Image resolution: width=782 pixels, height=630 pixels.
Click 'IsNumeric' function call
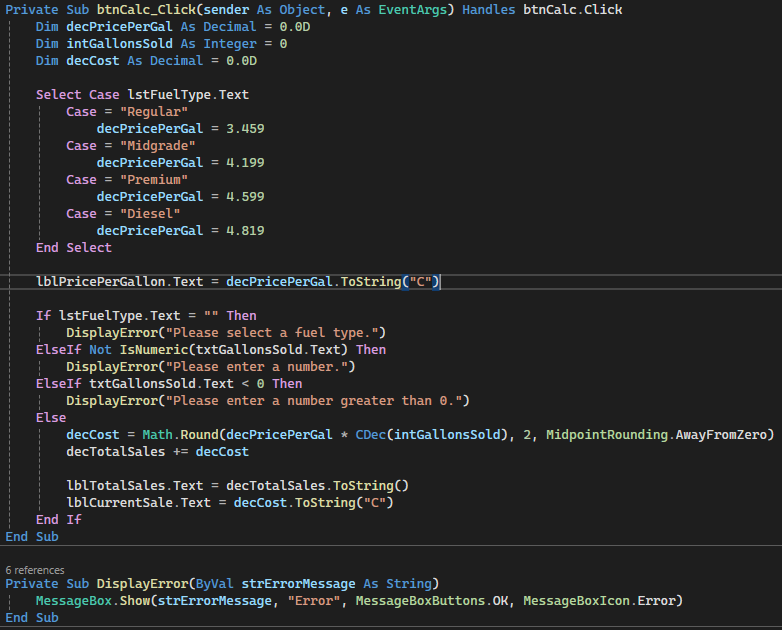click(x=154, y=350)
